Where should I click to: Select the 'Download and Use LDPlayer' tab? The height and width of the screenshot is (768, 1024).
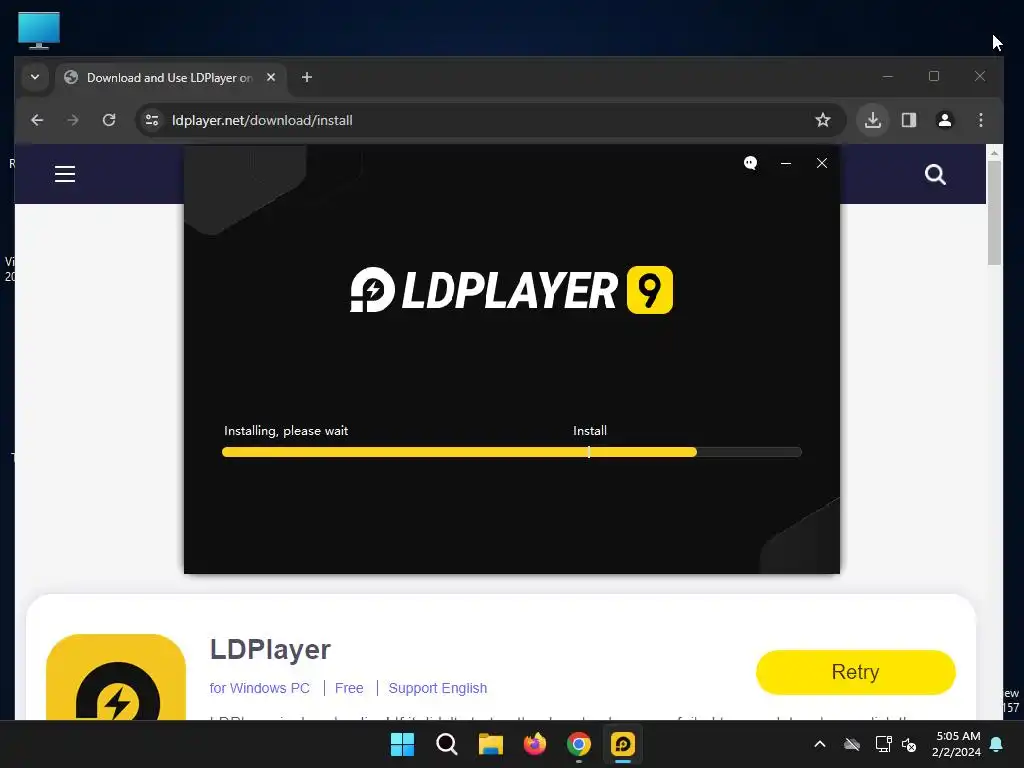170,77
